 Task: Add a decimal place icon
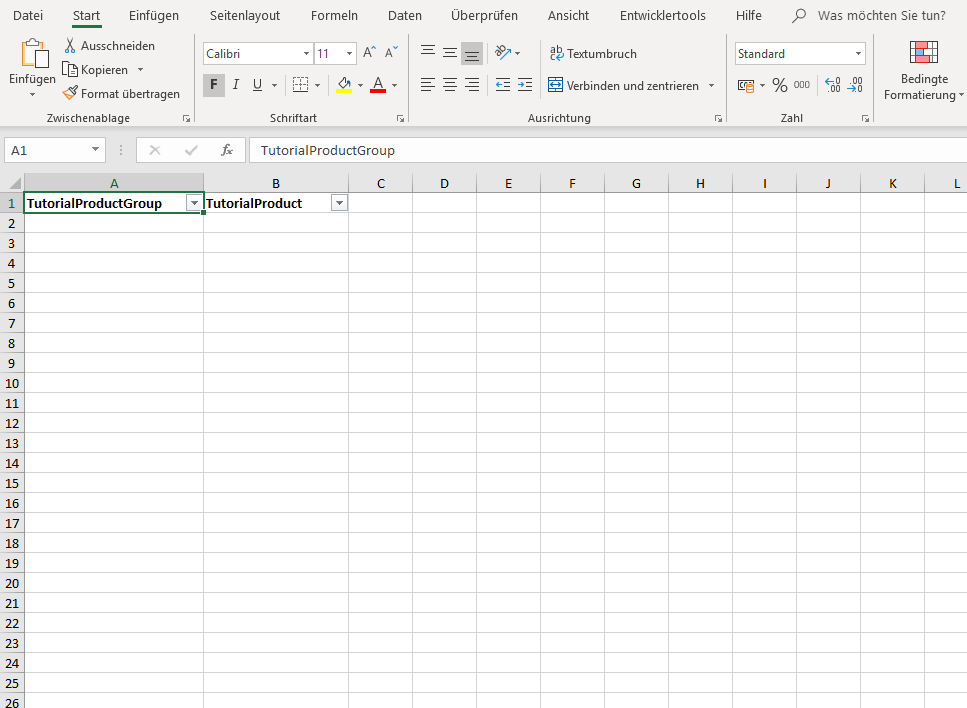(832, 86)
